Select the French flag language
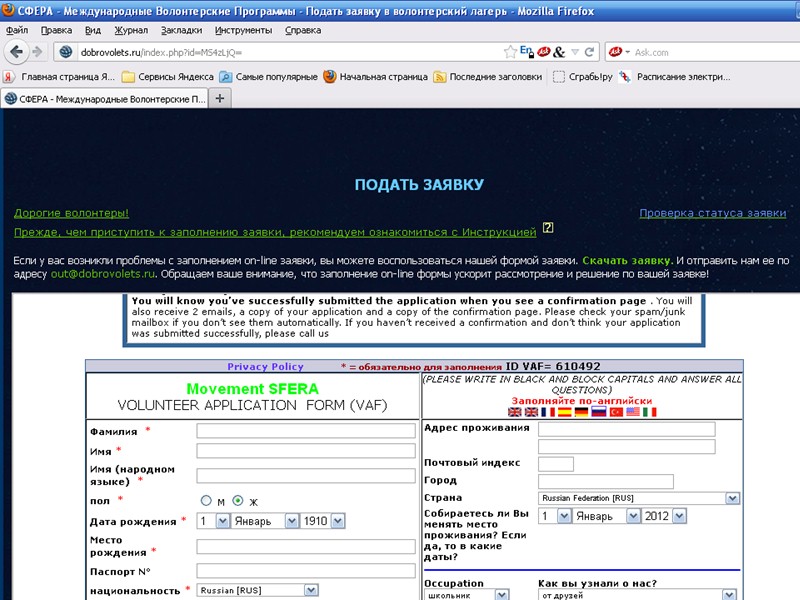Image resolution: width=800 pixels, height=600 pixels. coord(548,412)
